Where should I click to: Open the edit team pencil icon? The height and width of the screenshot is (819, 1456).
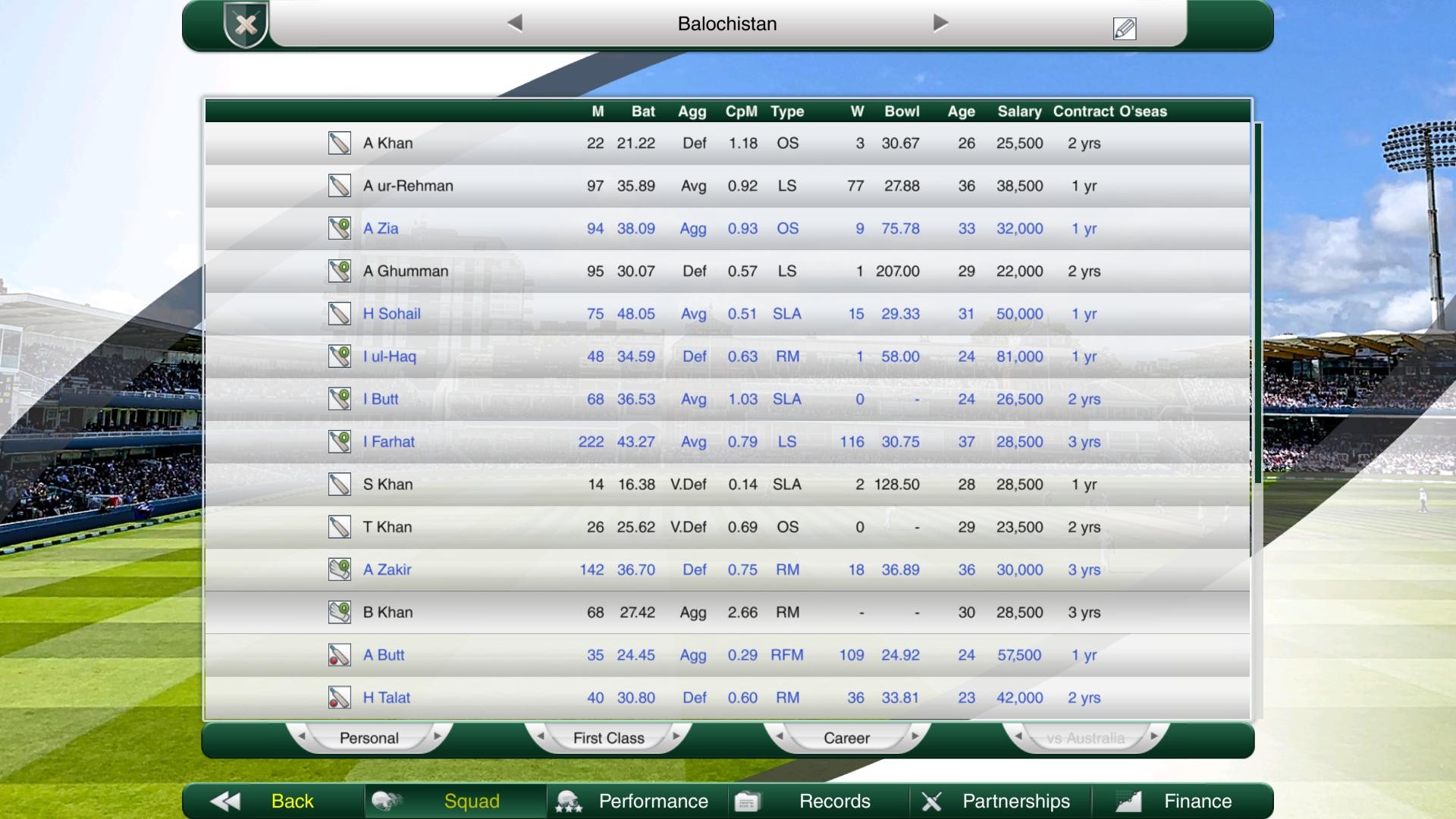1125,29
